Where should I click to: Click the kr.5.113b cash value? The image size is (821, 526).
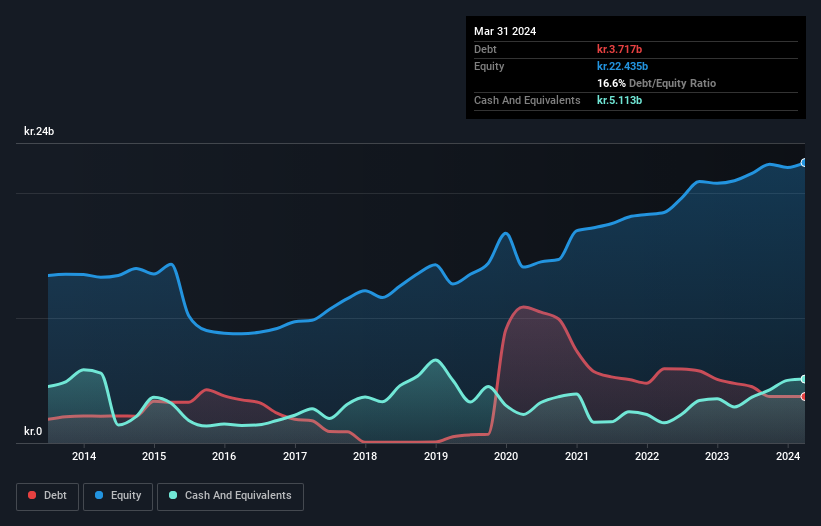[619, 100]
